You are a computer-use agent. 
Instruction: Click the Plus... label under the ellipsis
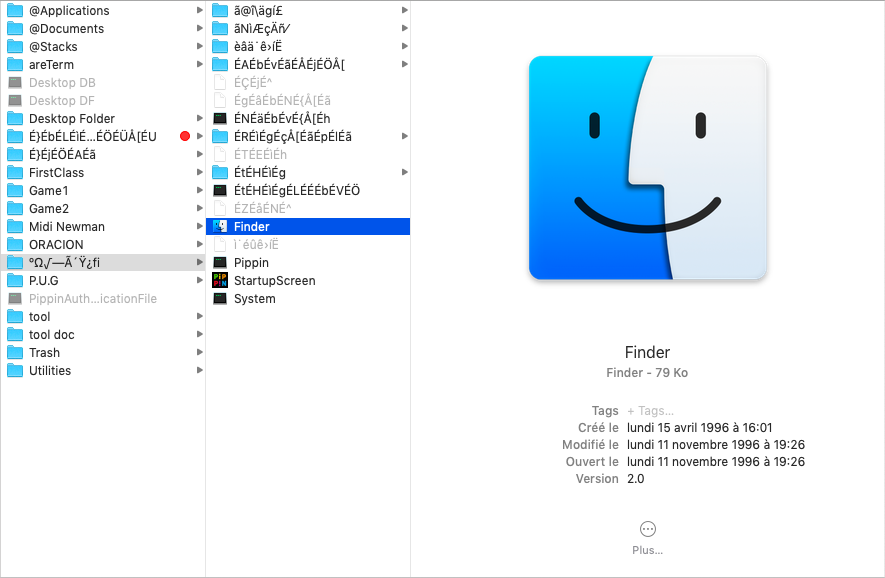point(647,550)
